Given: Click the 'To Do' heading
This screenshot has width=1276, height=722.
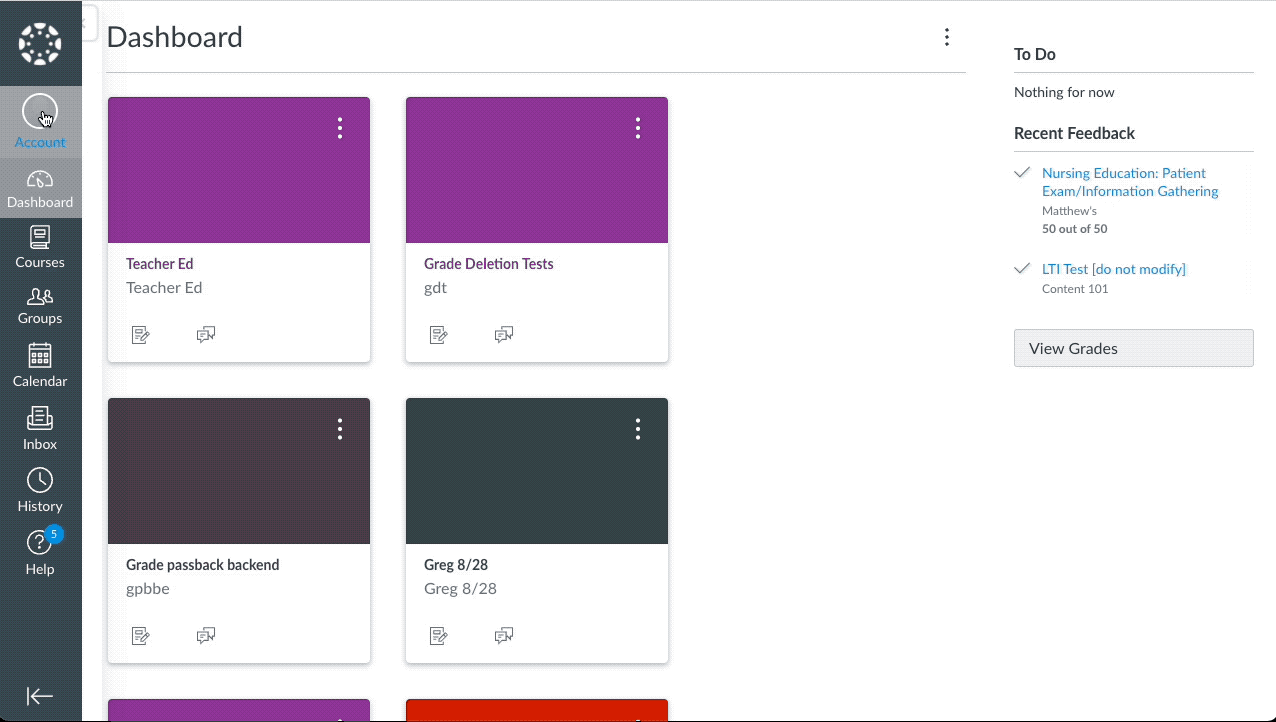Looking at the screenshot, I should pos(1035,54).
